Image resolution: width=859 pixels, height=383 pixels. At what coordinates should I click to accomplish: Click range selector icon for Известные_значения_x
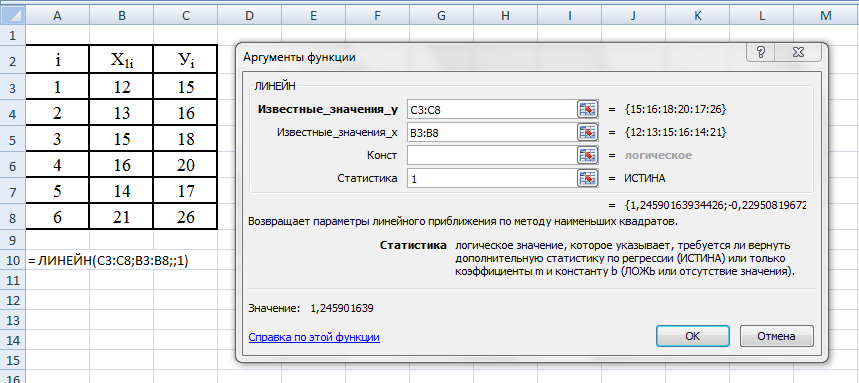point(586,132)
